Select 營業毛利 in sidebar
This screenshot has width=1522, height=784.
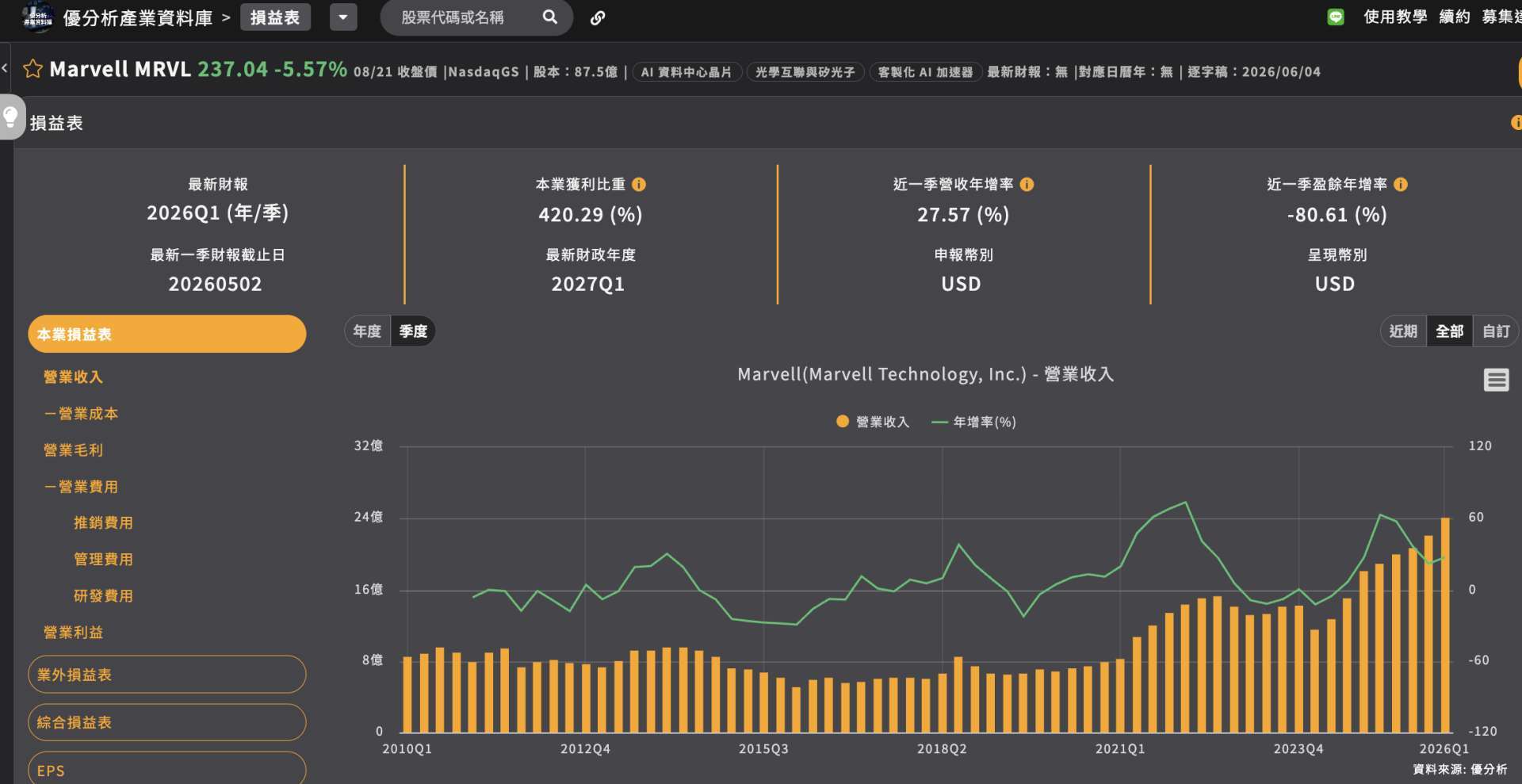[73, 450]
